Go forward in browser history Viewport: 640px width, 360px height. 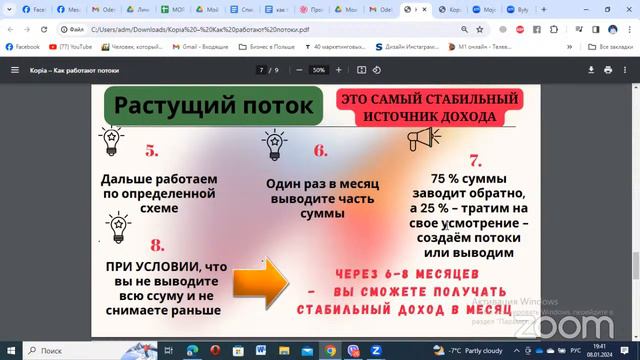tap(27, 29)
